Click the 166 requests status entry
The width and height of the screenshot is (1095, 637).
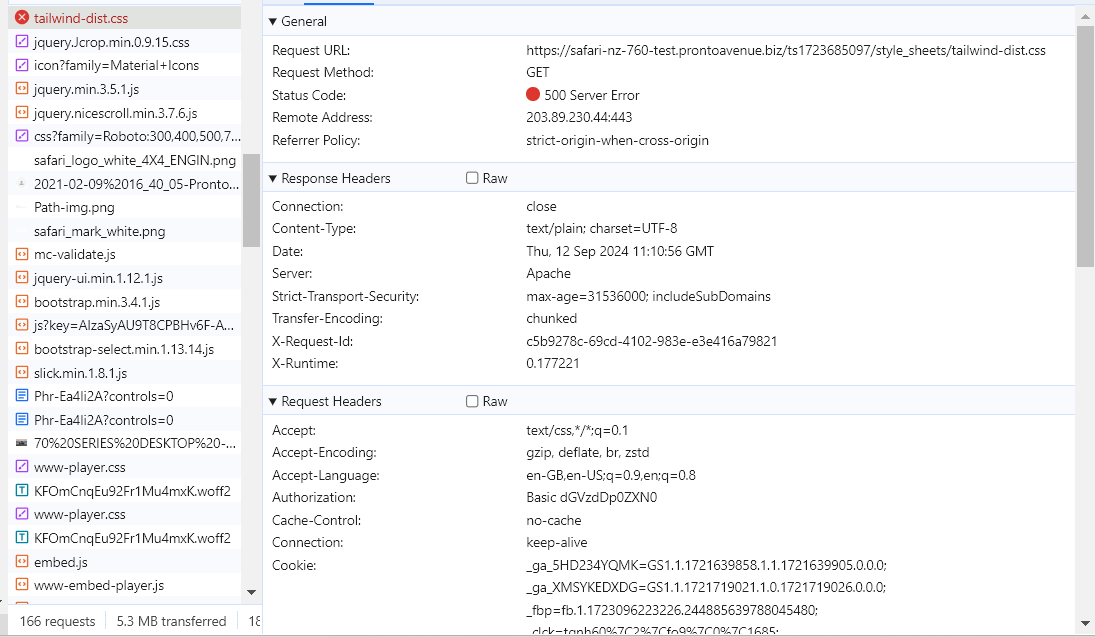57,622
